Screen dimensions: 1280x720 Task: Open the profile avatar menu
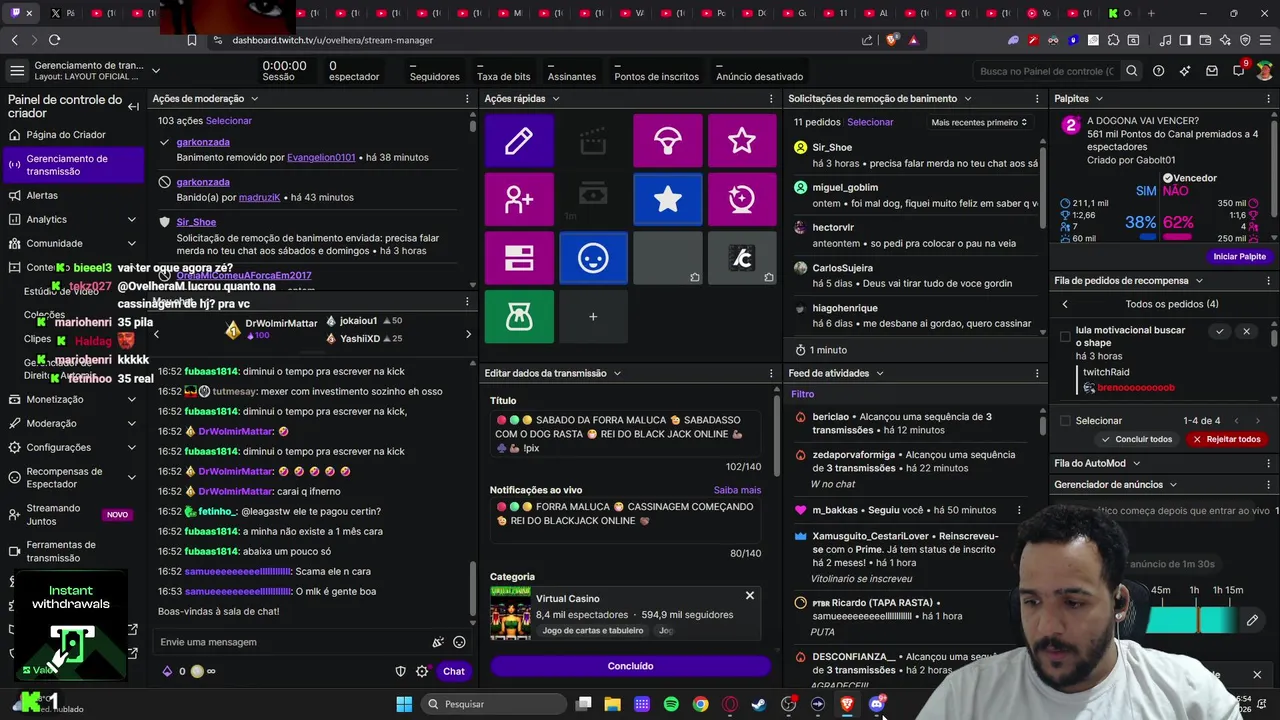click(1265, 71)
